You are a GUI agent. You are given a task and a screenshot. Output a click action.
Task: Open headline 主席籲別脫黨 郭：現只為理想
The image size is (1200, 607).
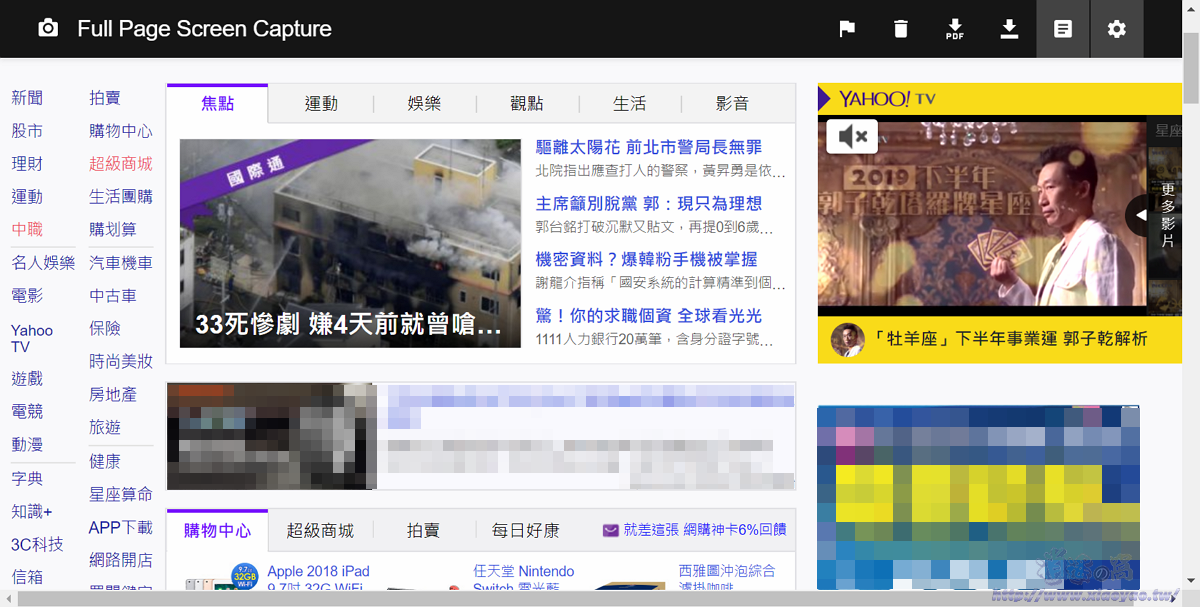point(649,204)
